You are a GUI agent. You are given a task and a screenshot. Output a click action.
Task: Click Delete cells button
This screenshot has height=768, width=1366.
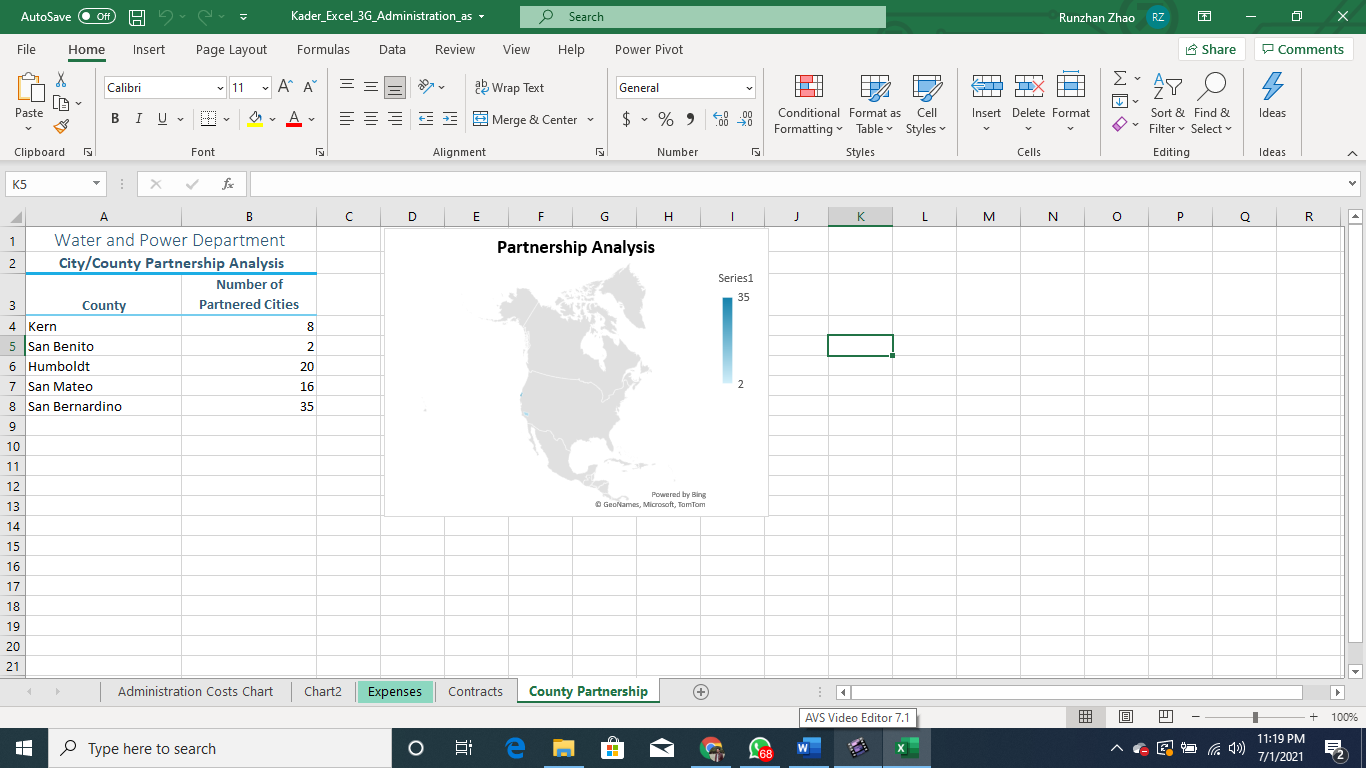click(x=1028, y=105)
